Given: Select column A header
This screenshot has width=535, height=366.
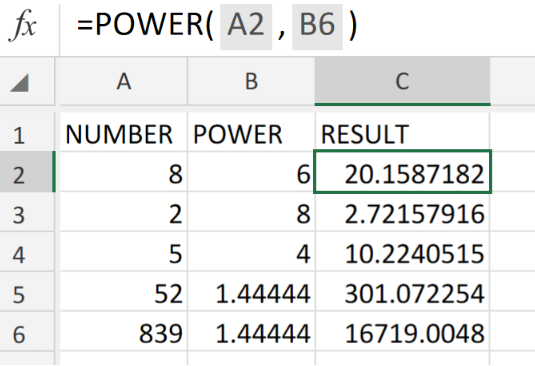Looking at the screenshot, I should coord(124,81).
